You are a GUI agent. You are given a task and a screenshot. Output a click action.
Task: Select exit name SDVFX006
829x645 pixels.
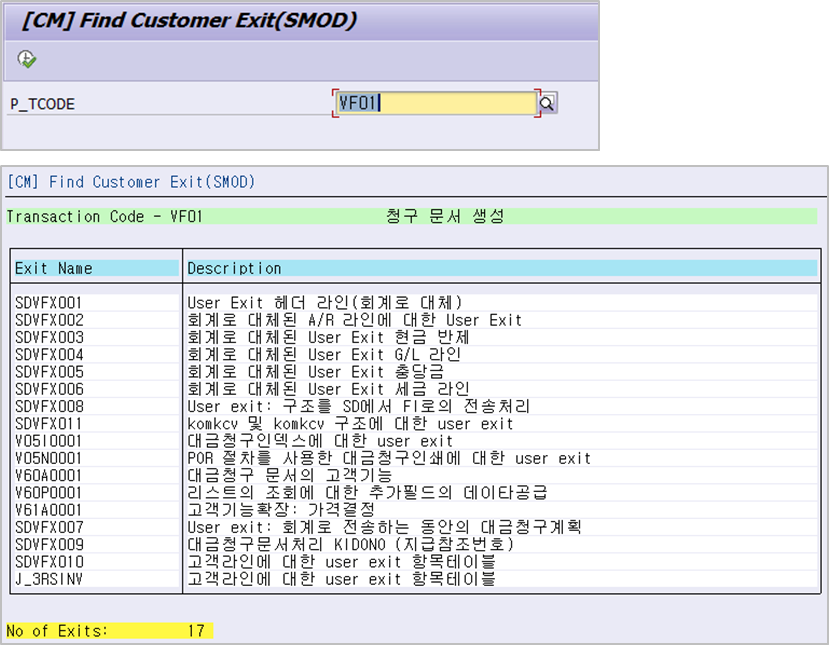point(49,389)
